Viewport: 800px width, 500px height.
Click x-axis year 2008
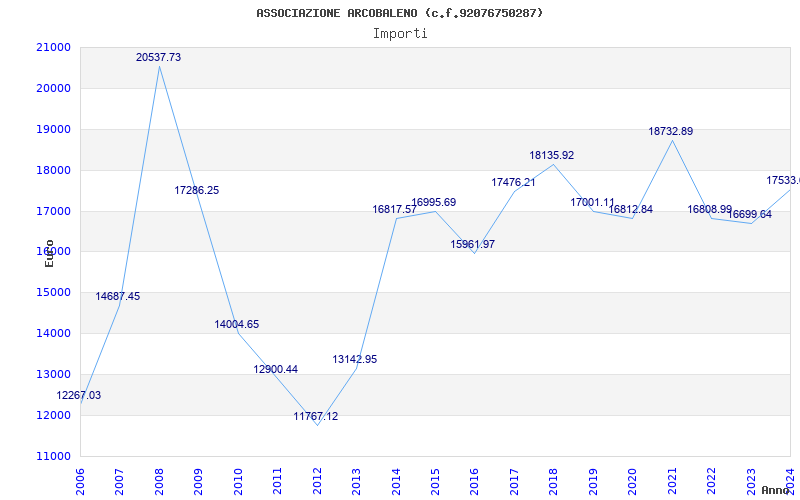point(159,481)
